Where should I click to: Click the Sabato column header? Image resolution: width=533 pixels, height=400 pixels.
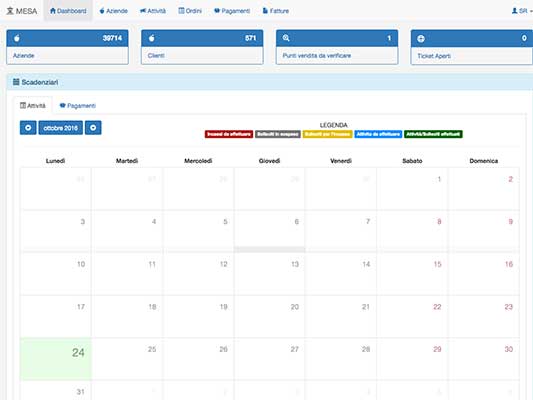(x=412, y=161)
